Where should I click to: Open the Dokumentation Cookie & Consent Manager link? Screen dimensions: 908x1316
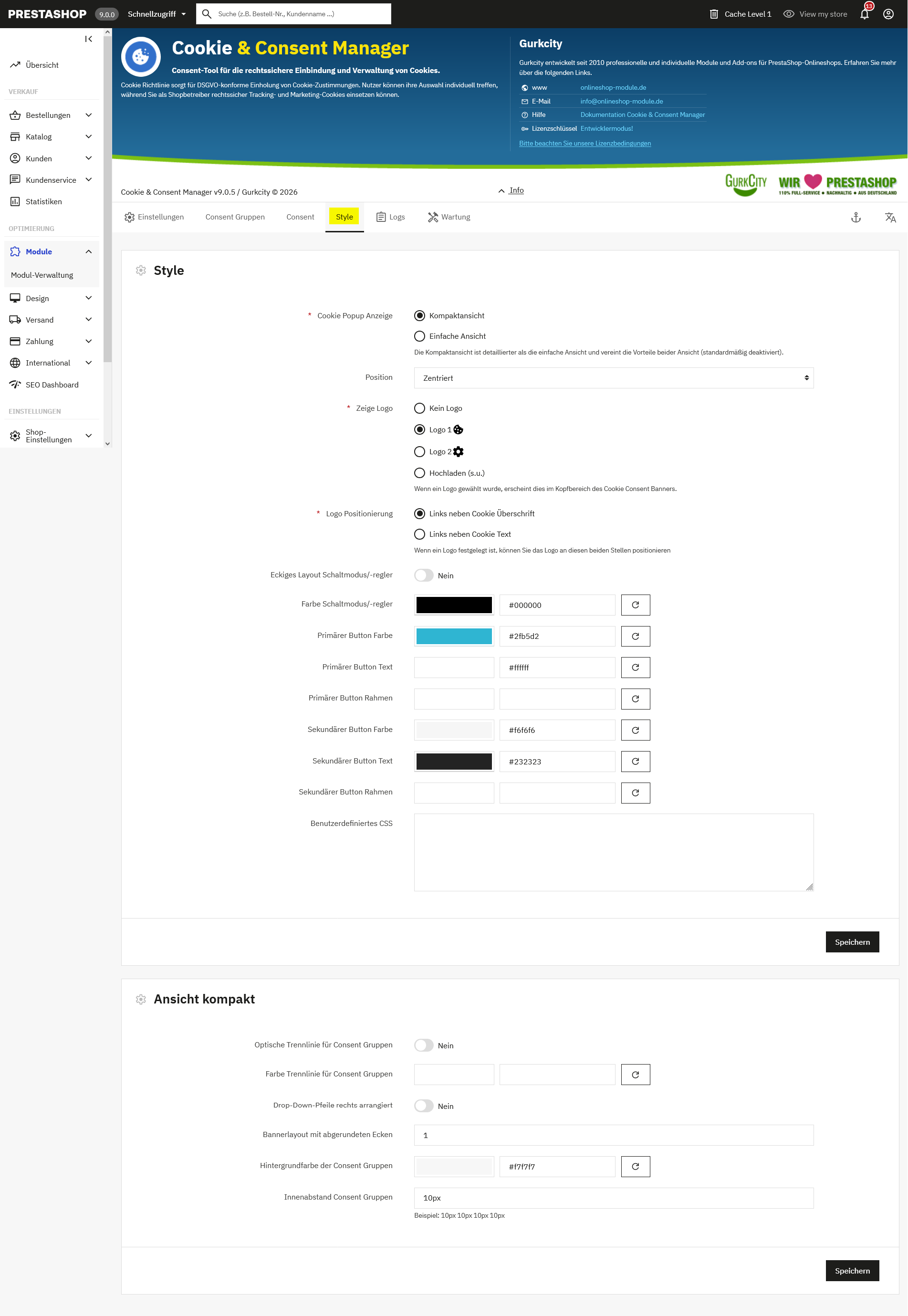pyautogui.click(x=642, y=115)
